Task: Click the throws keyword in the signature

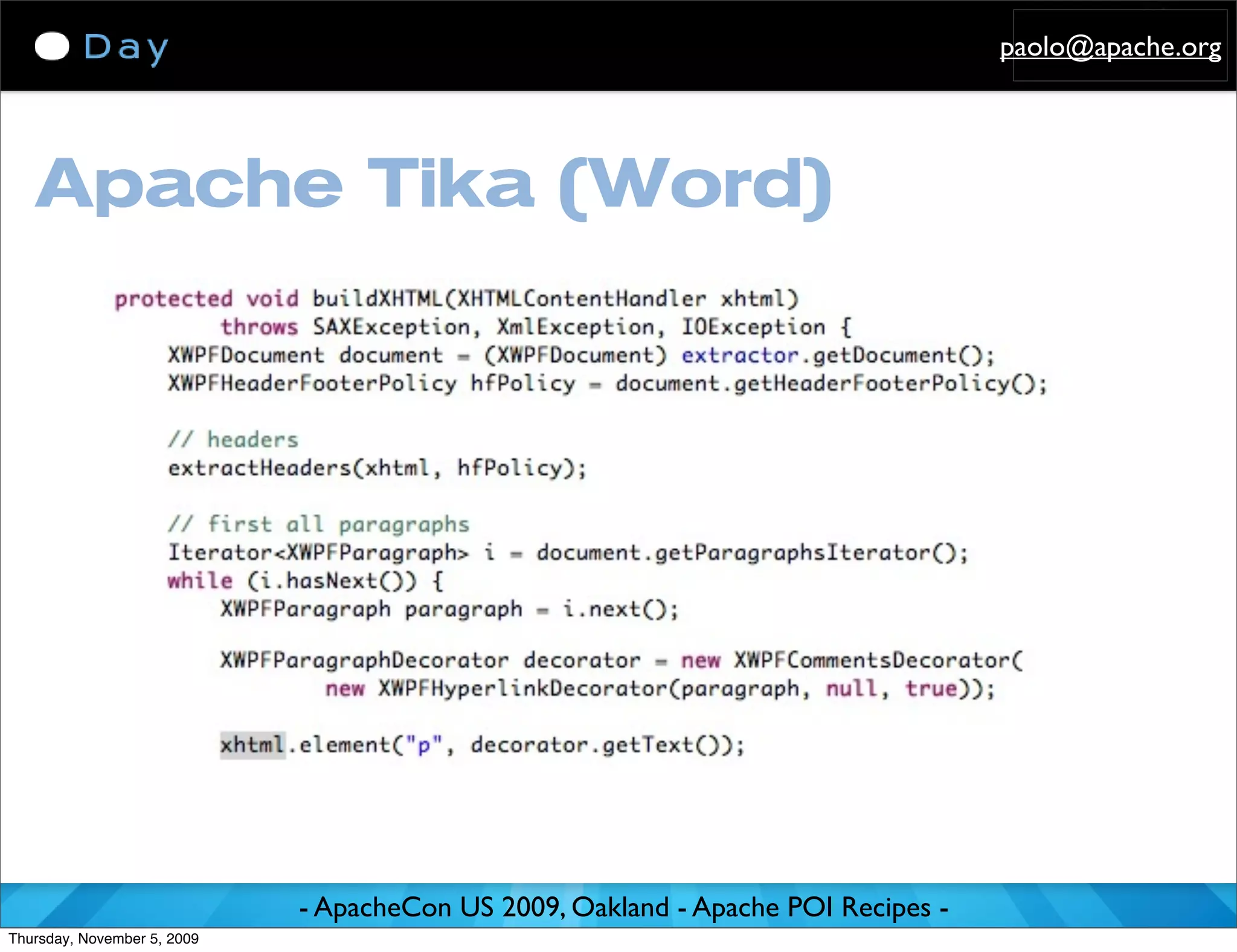Action: [259, 327]
